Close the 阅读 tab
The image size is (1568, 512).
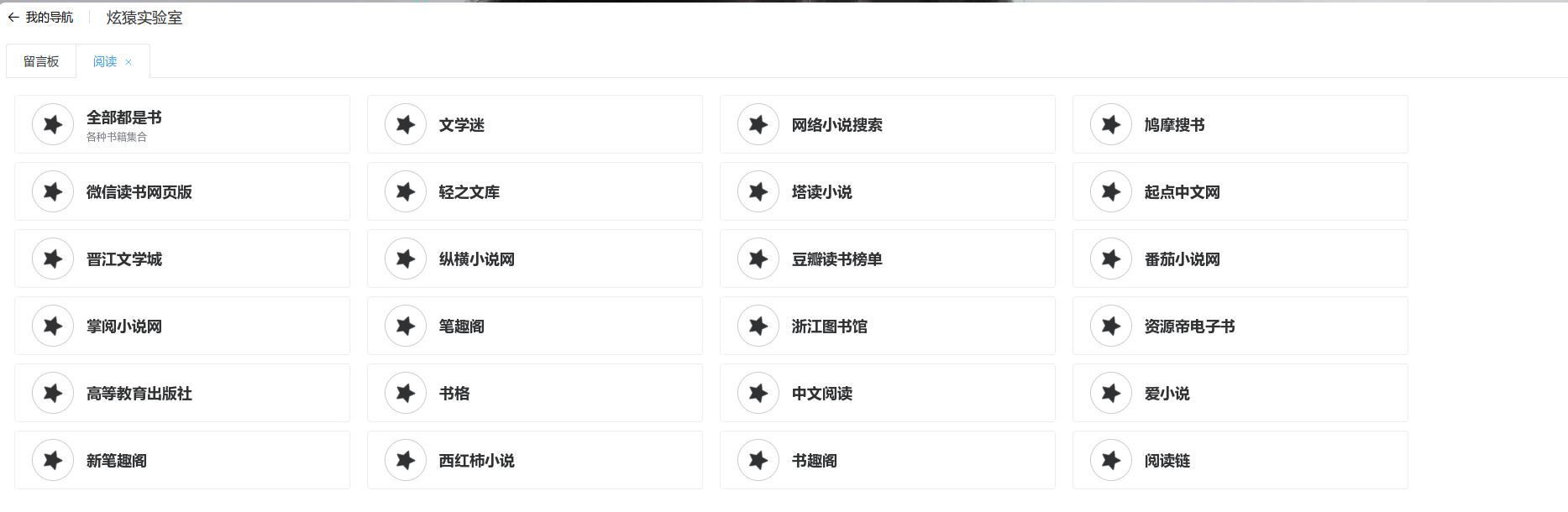(128, 62)
